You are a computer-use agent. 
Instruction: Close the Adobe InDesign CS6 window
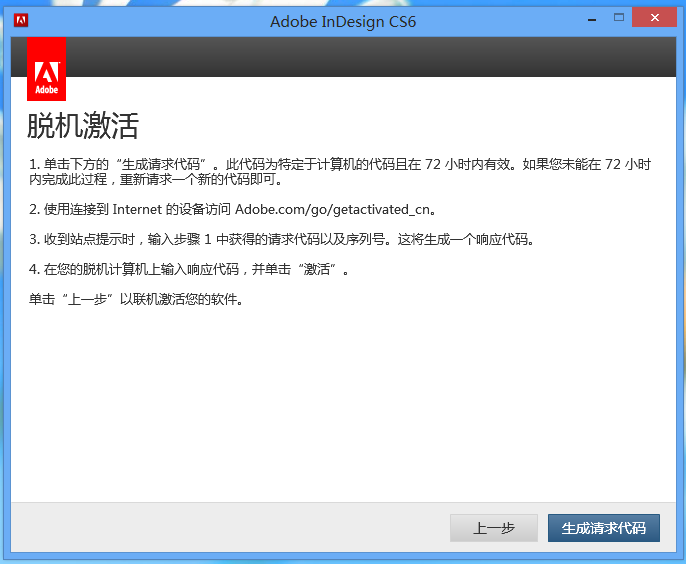pos(654,18)
